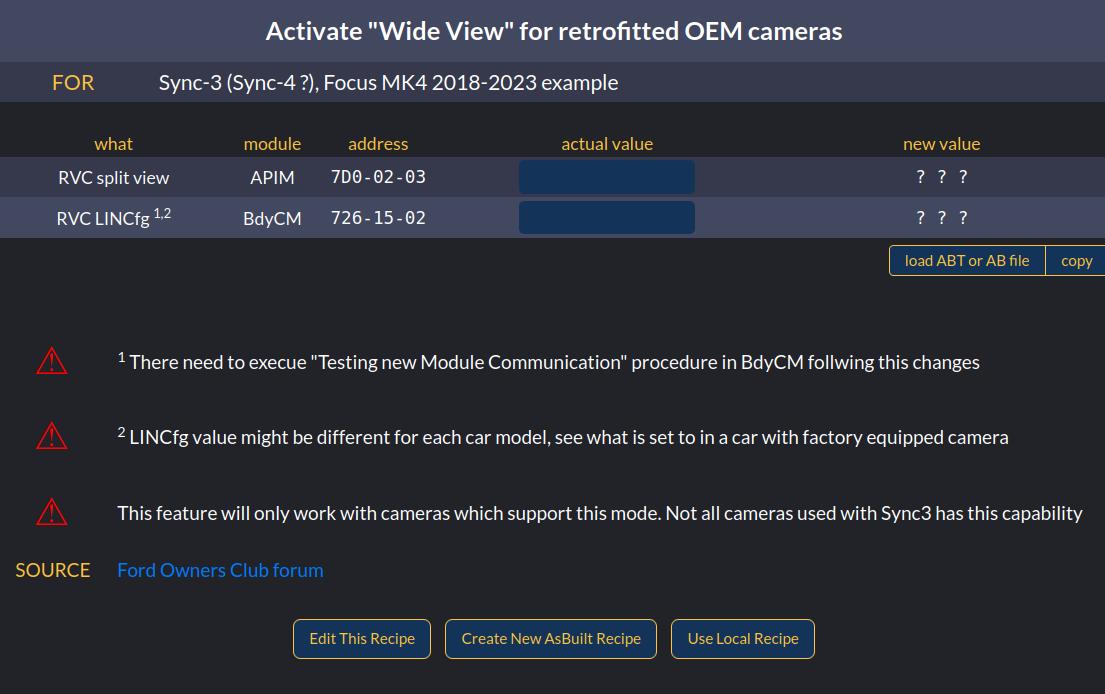Click Create New AsBuilt Recipe button
The height and width of the screenshot is (694, 1105).
point(551,639)
